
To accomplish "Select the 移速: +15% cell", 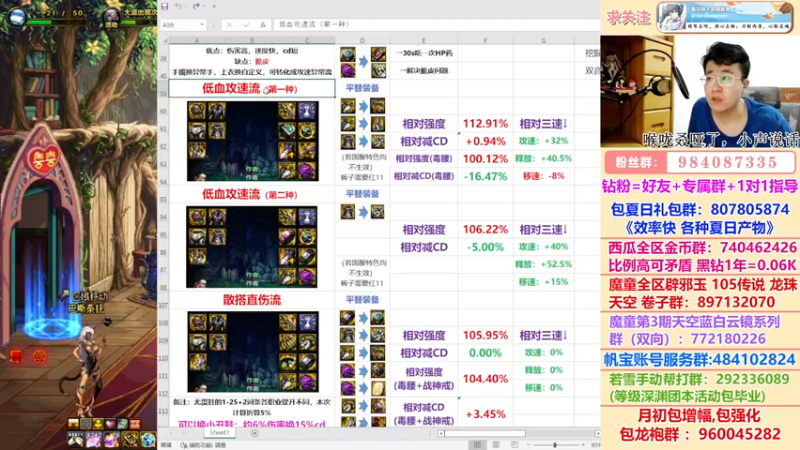I will (x=543, y=282).
